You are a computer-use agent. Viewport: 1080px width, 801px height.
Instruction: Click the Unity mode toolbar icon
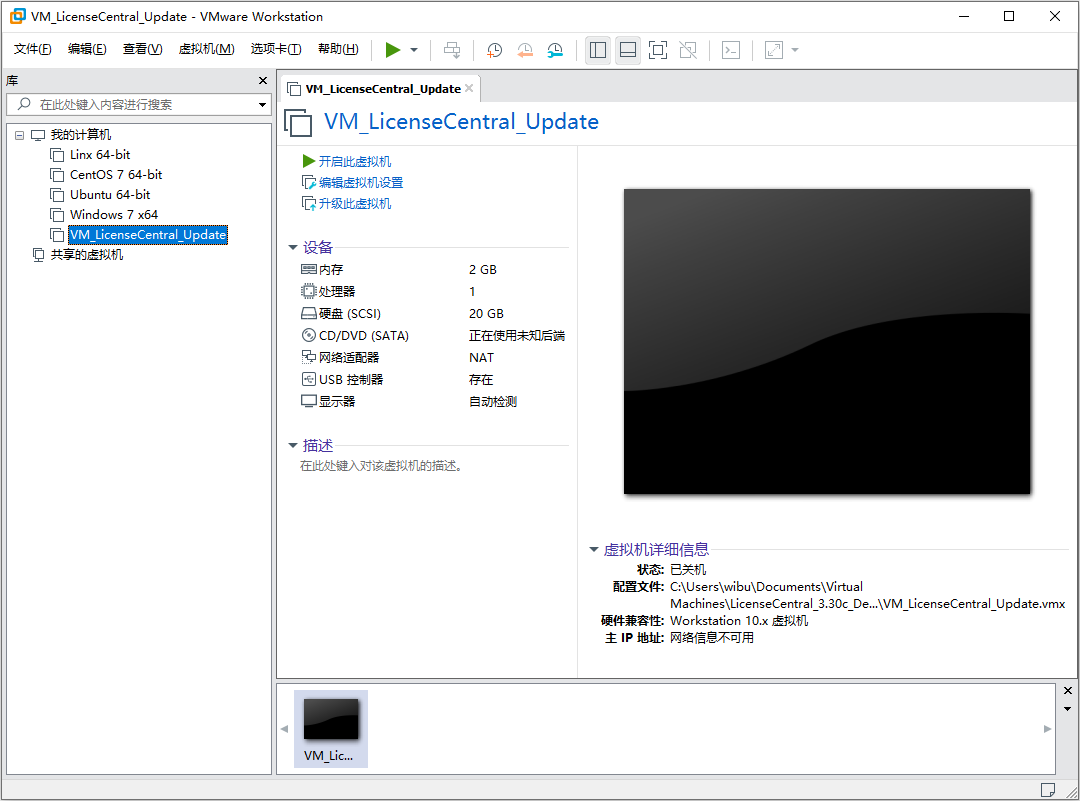(688, 50)
